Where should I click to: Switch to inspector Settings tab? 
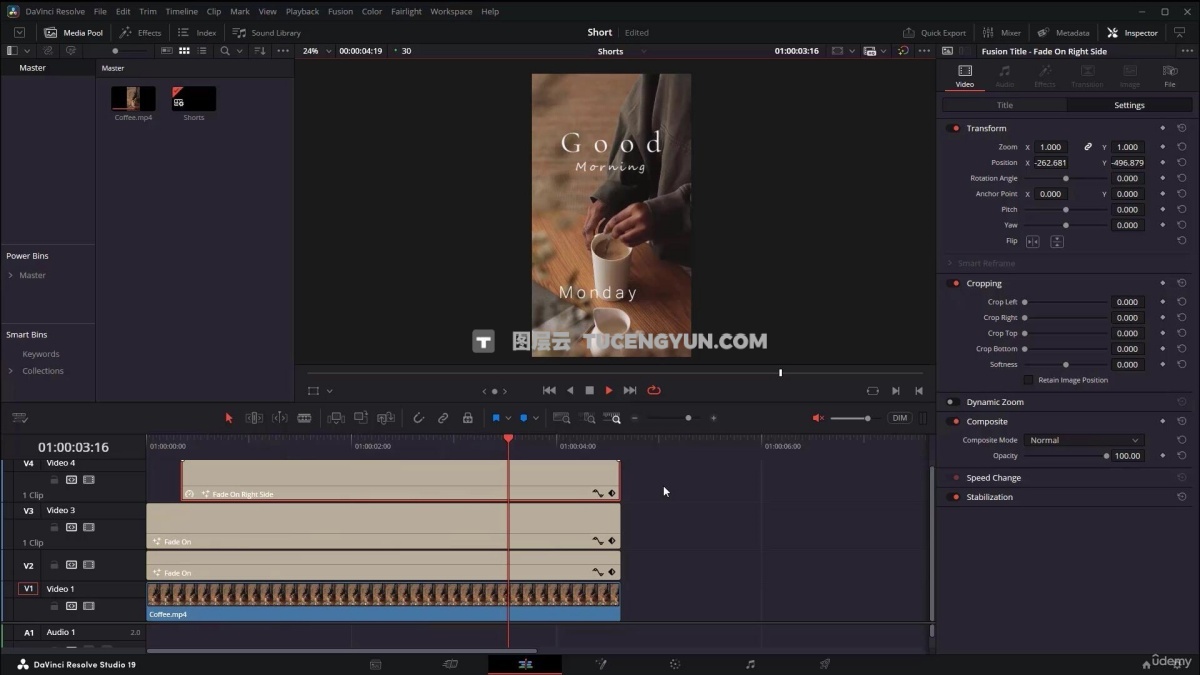click(1129, 105)
